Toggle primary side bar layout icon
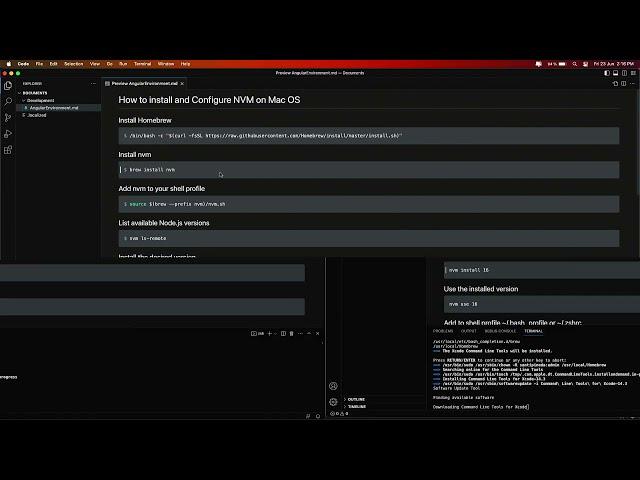 [607, 73]
